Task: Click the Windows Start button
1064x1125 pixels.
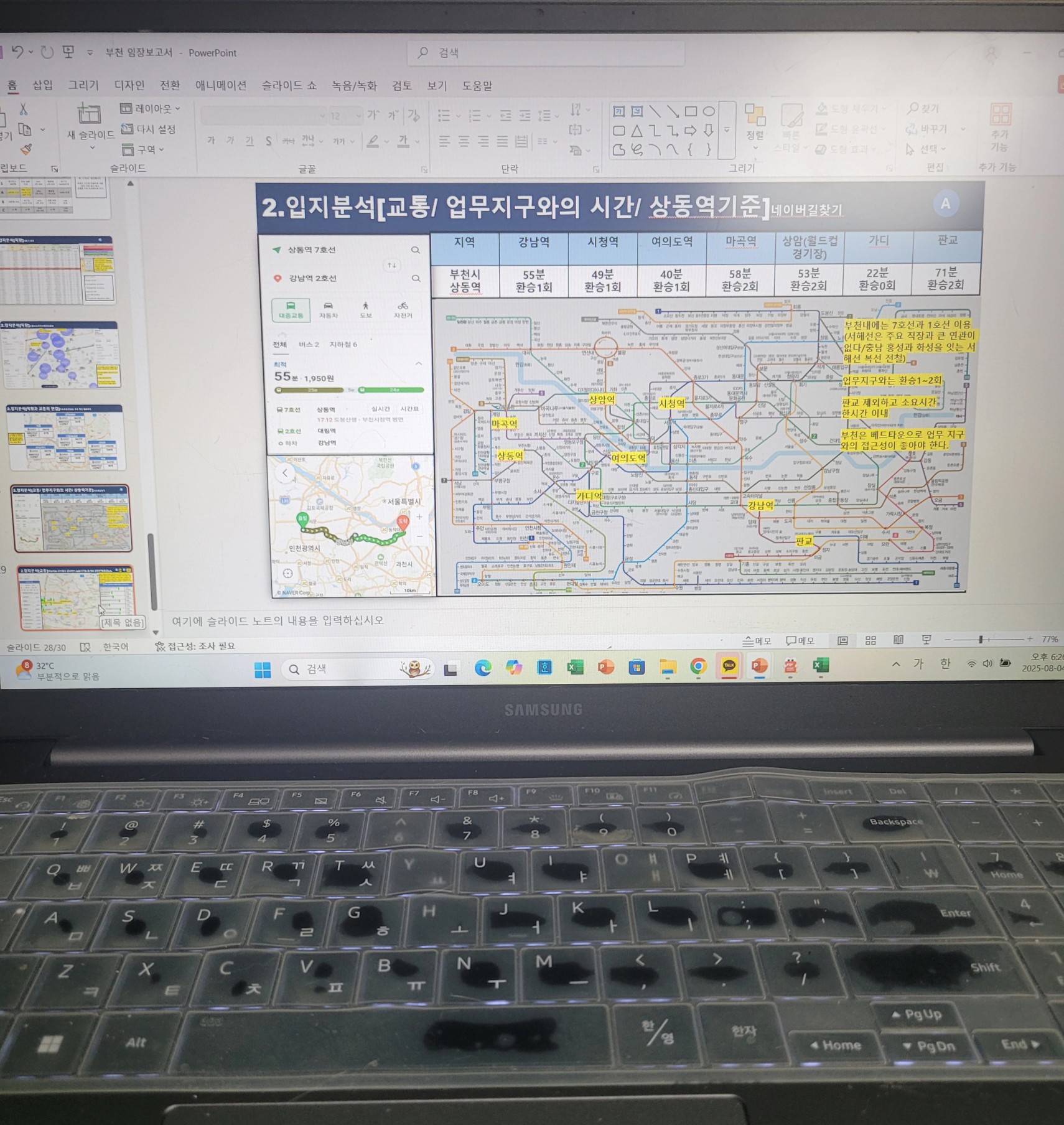Action: tap(263, 670)
